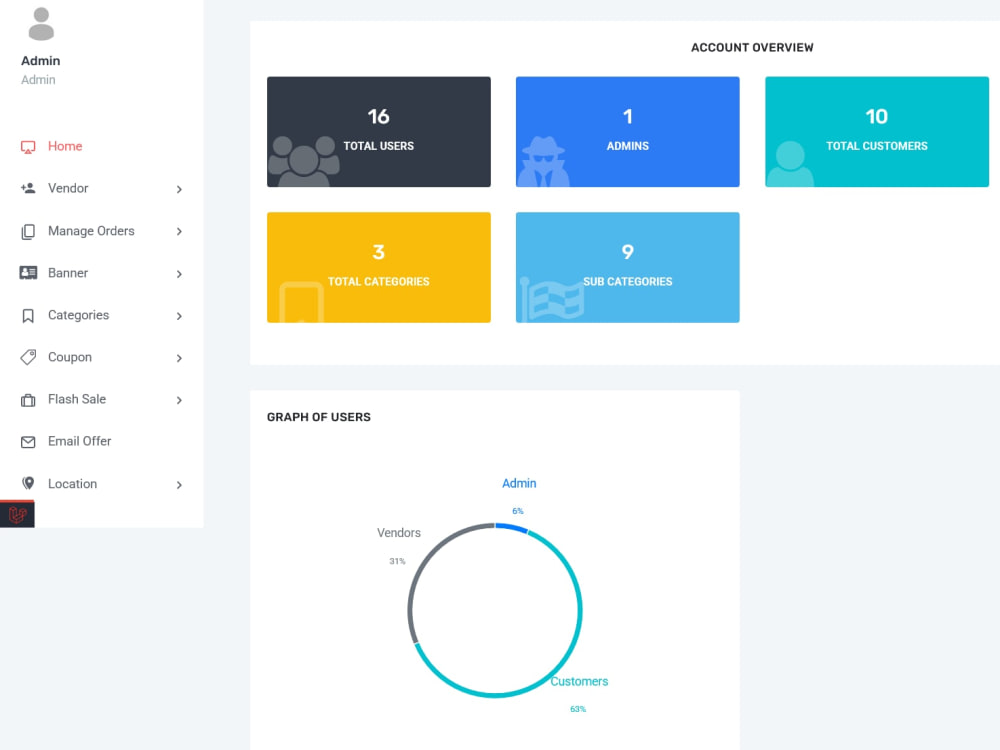Open the Laravel debug bar icon
This screenshot has height=750, width=1000.
coord(17,514)
